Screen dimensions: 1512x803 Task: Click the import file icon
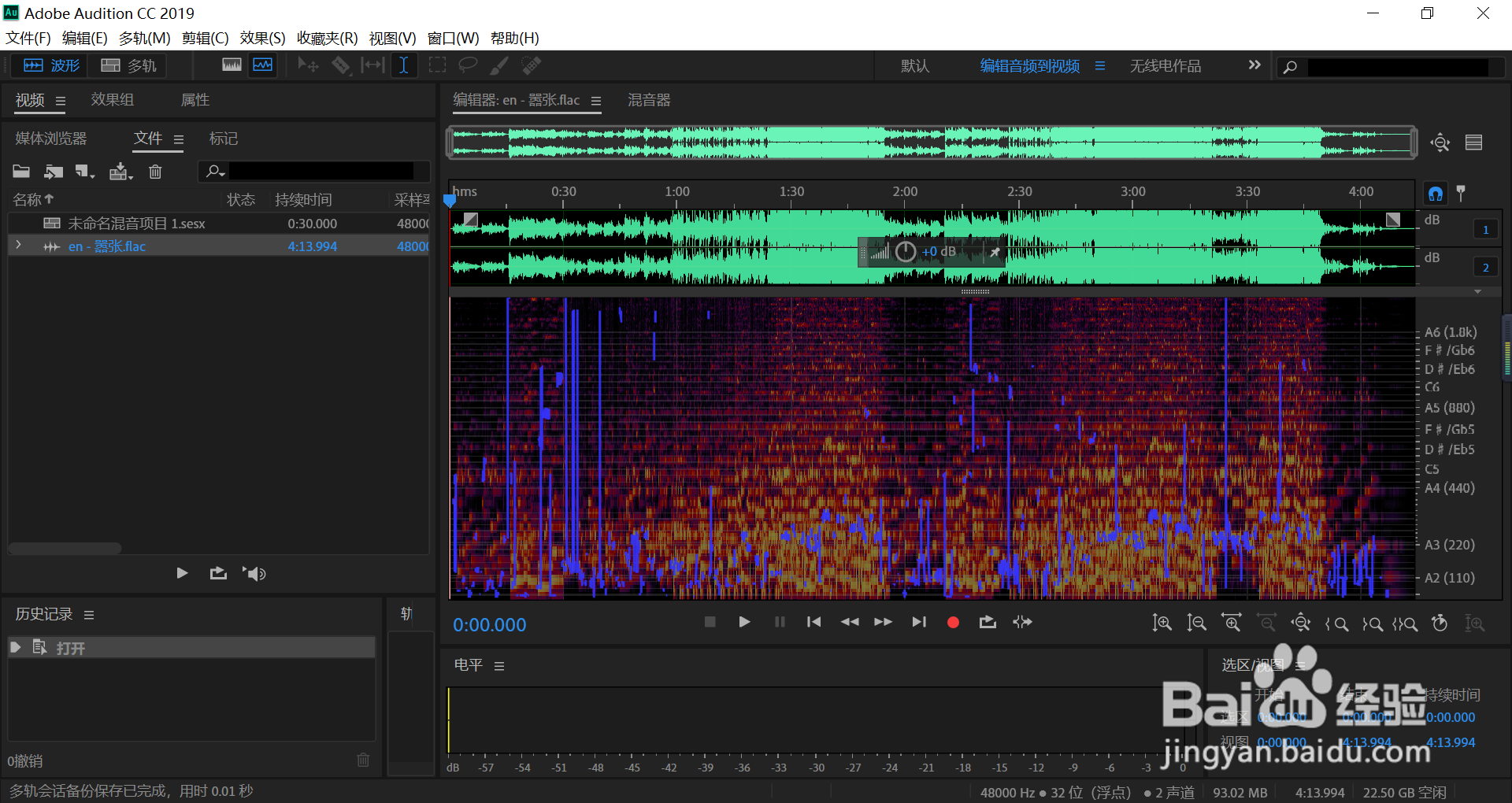pos(54,171)
